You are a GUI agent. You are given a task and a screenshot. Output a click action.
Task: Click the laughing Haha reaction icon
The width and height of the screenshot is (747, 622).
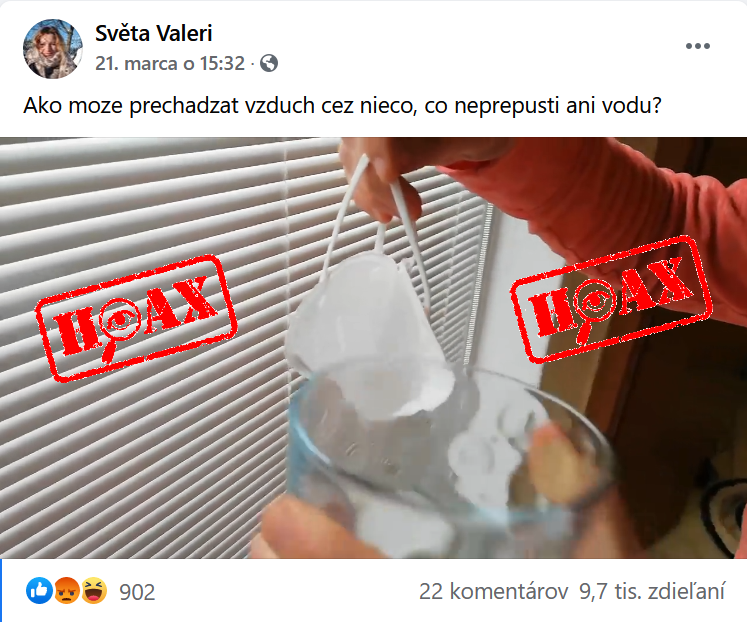[94, 591]
